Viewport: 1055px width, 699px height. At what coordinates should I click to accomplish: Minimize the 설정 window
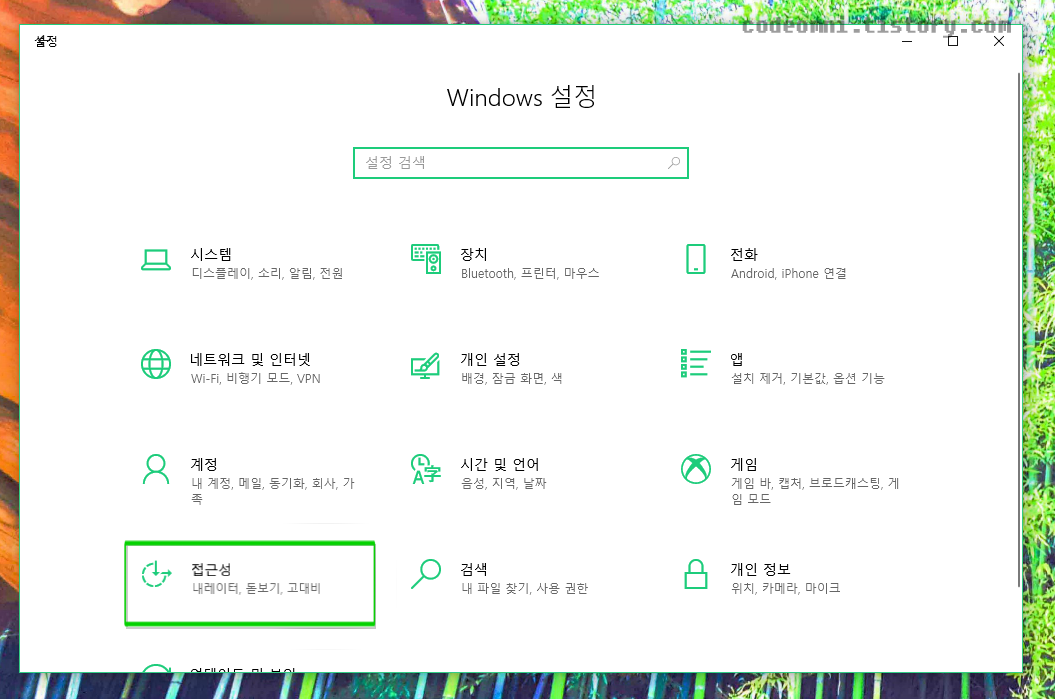pyautogui.click(x=907, y=41)
